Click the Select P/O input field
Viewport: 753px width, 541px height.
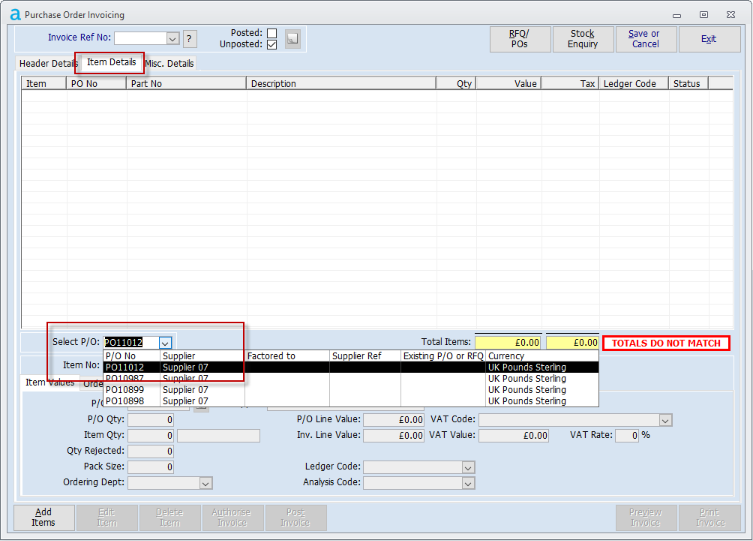(131, 343)
